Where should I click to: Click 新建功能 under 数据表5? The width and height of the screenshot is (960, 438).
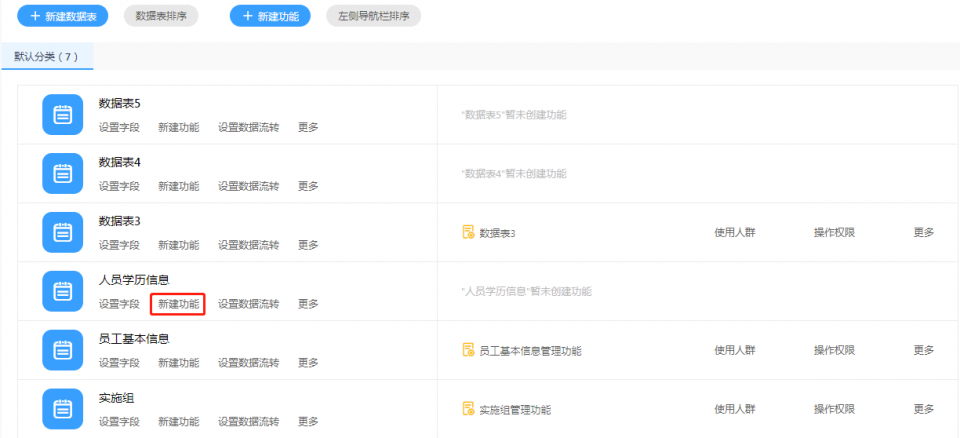(x=179, y=127)
